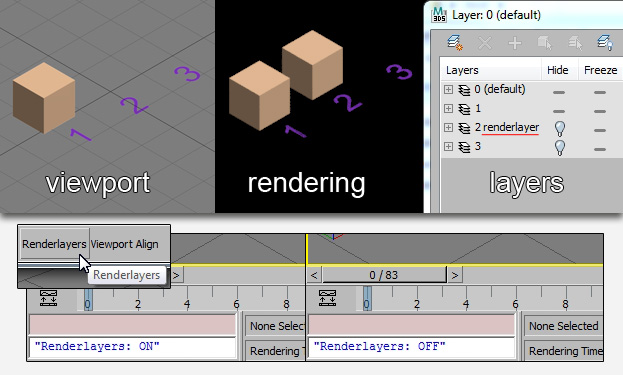Toggle hide bulb for layer 3
The width and height of the screenshot is (623, 375).
pos(559,147)
